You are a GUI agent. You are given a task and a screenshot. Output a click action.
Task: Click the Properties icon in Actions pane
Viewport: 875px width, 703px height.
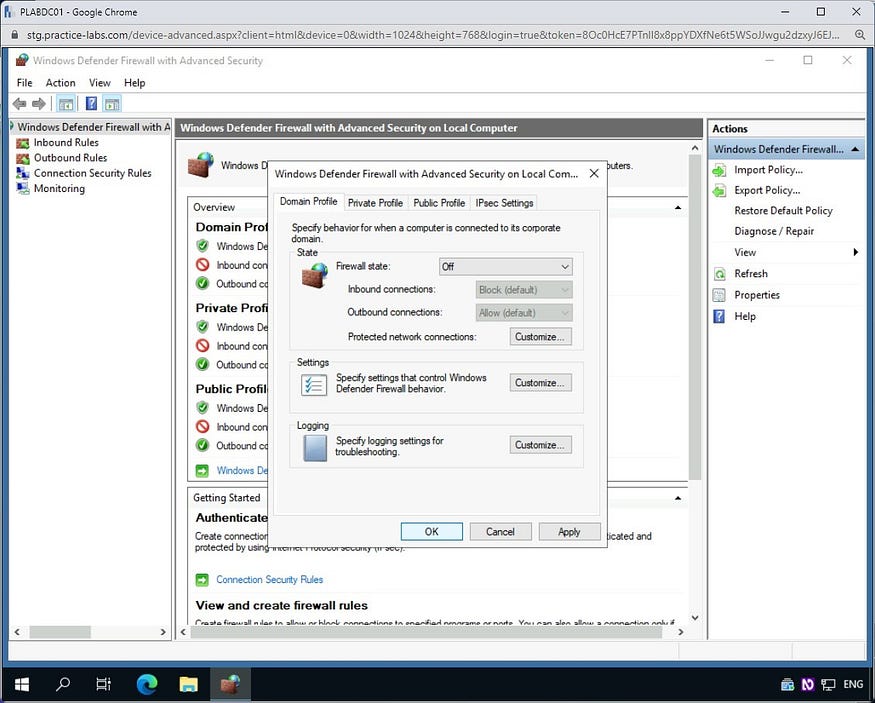click(719, 295)
